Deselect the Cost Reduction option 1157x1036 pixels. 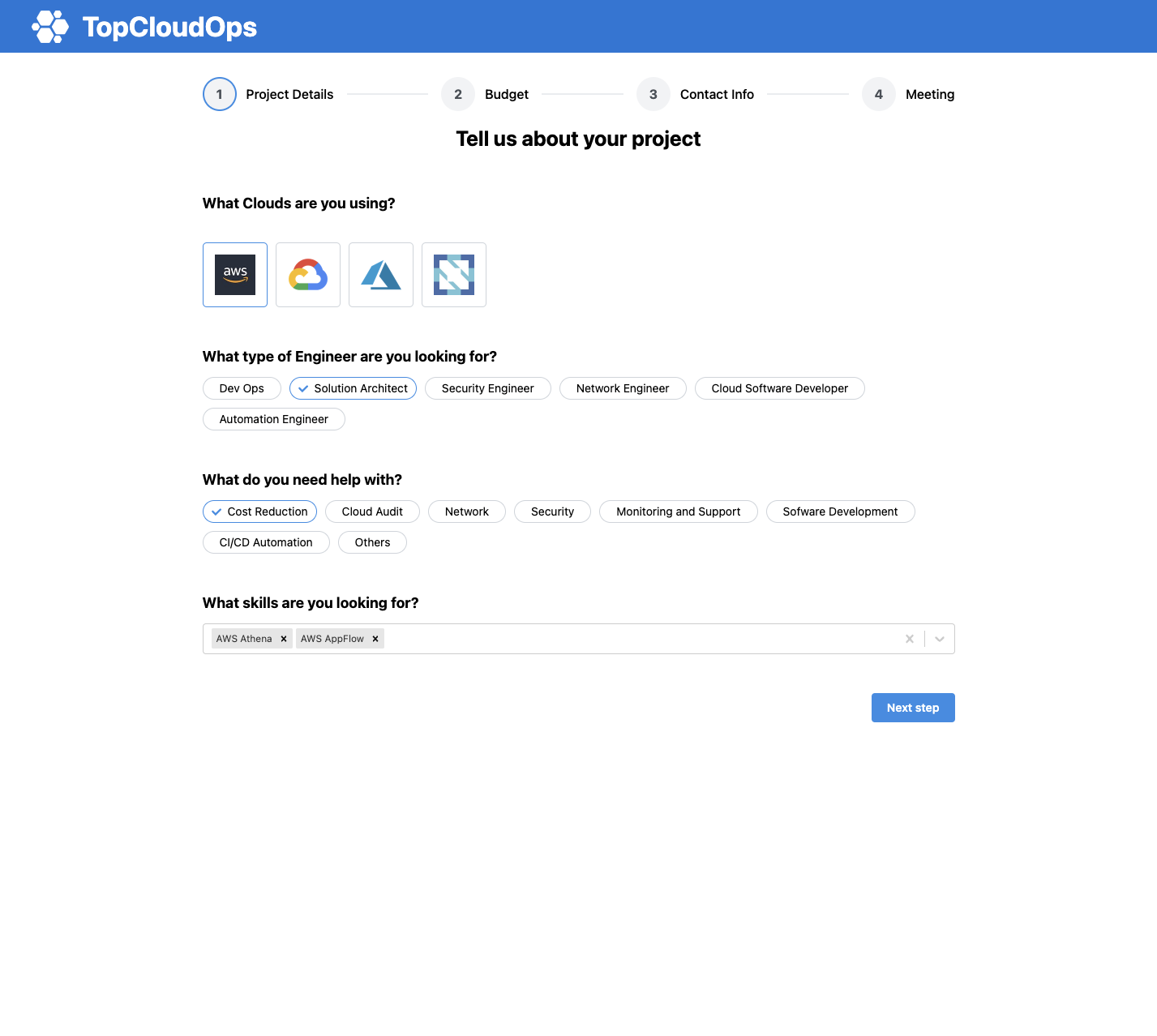(259, 512)
